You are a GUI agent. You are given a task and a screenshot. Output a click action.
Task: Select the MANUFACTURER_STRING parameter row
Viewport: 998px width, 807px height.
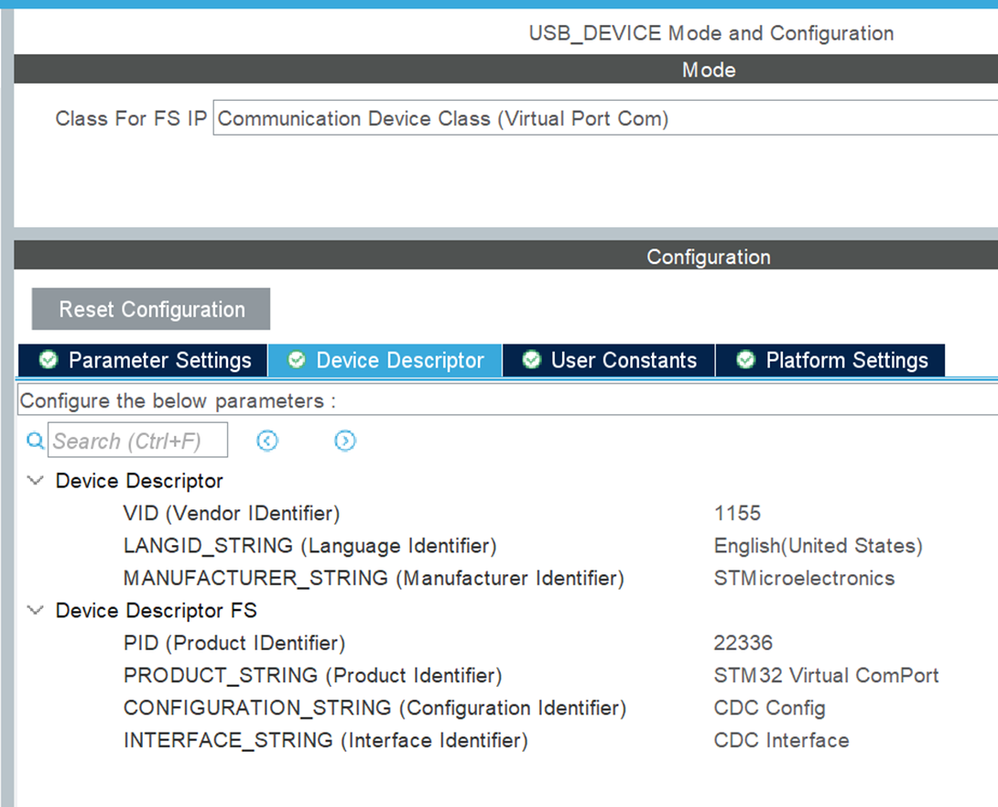[x=373, y=578]
